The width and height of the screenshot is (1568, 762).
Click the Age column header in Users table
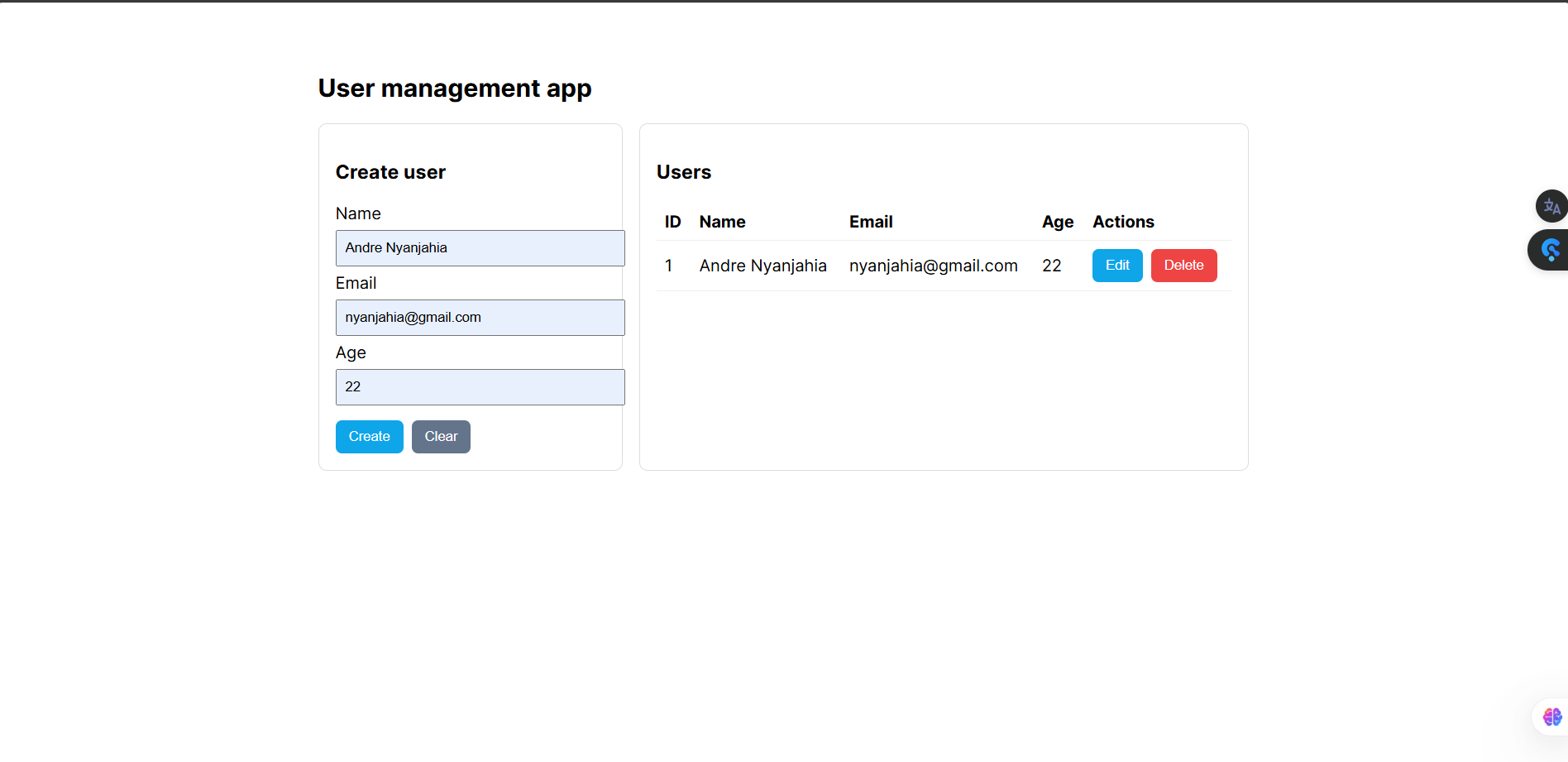pos(1057,222)
